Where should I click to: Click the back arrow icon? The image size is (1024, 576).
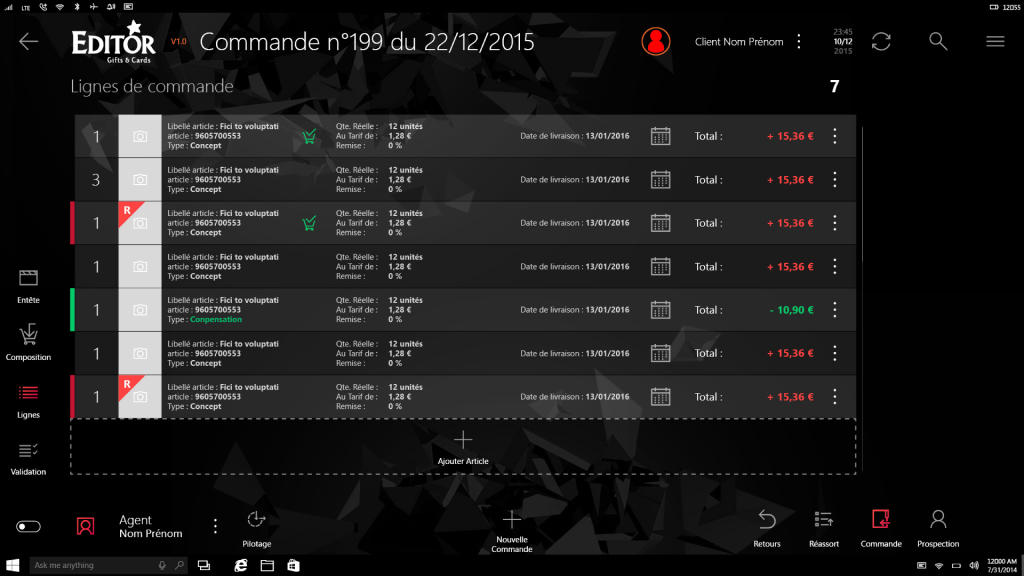[28, 41]
